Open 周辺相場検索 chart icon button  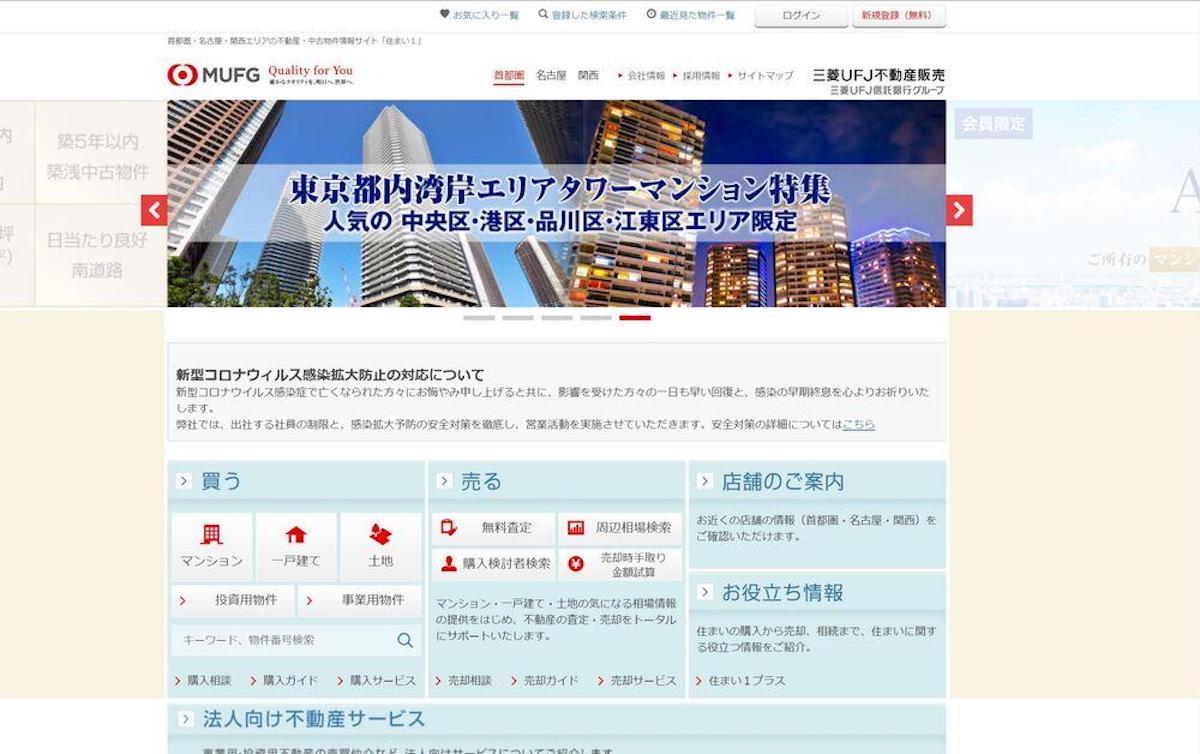620,528
